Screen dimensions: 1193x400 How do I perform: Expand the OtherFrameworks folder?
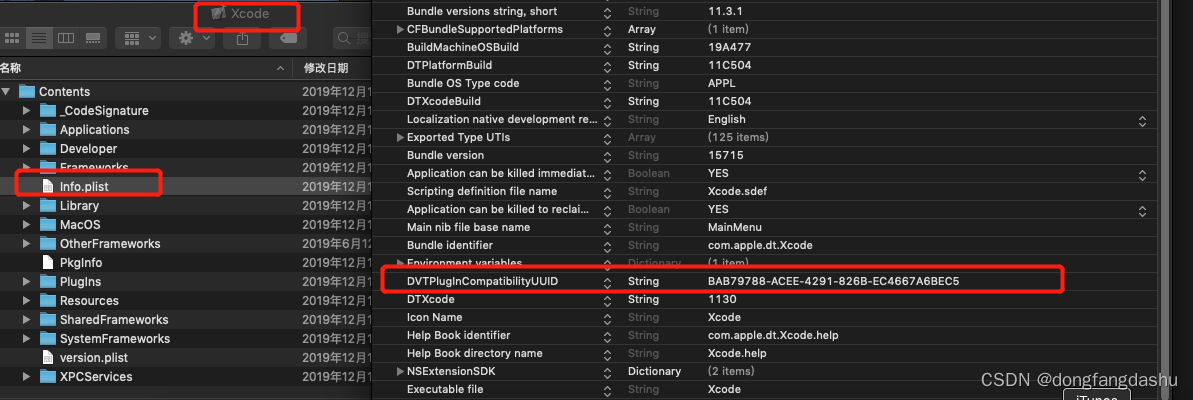point(27,243)
